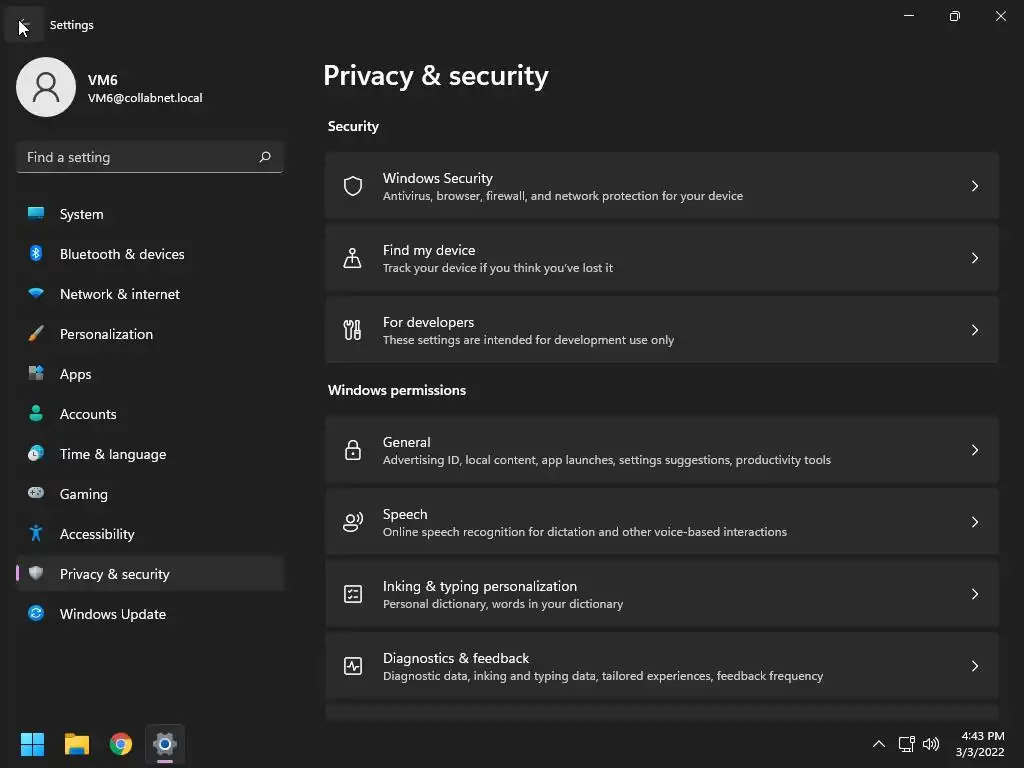1024x768 pixels.
Task: Click the For developers tools icon
Action: tap(353, 330)
